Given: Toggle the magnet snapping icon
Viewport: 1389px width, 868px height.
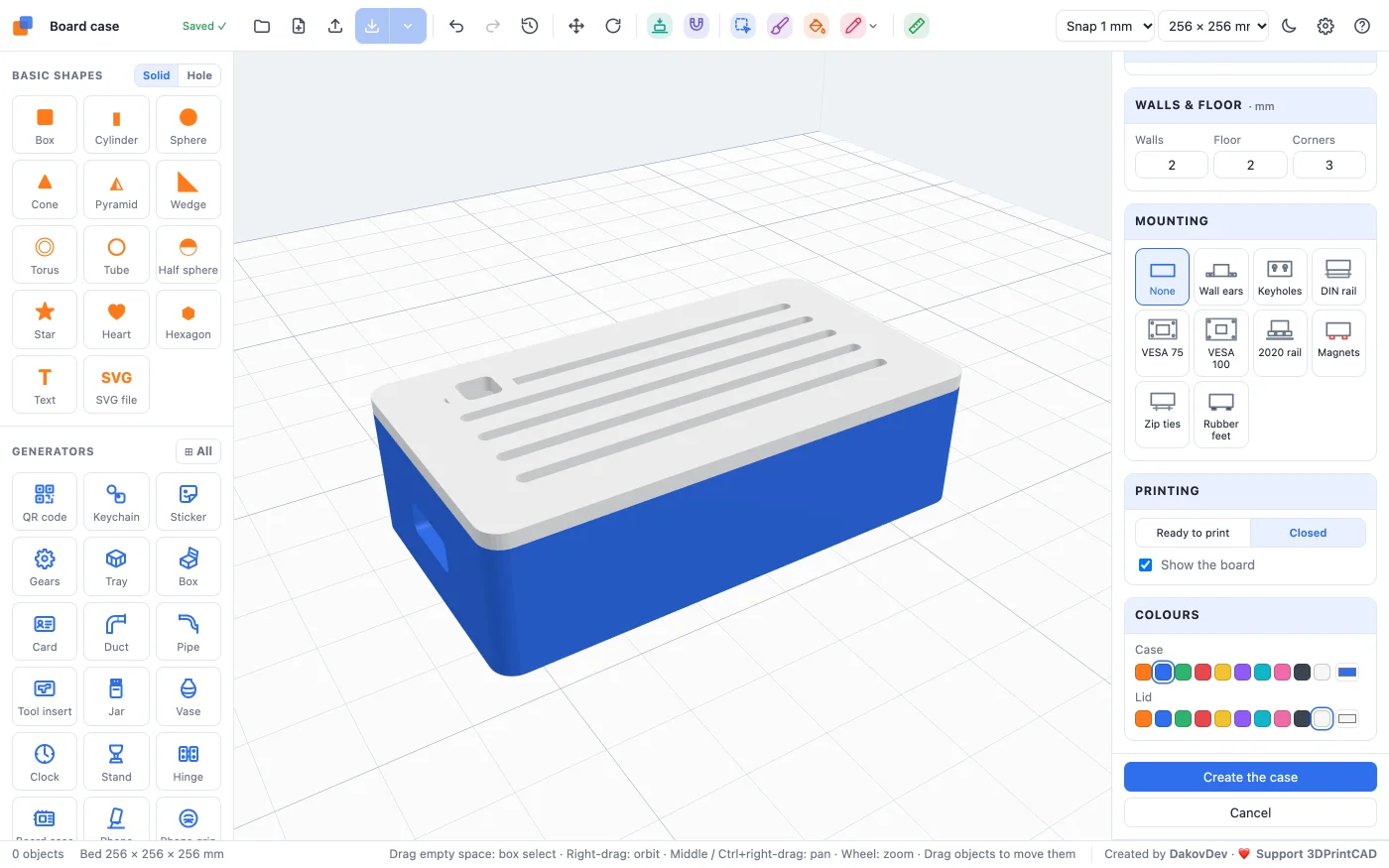Looking at the screenshot, I should pos(696,26).
